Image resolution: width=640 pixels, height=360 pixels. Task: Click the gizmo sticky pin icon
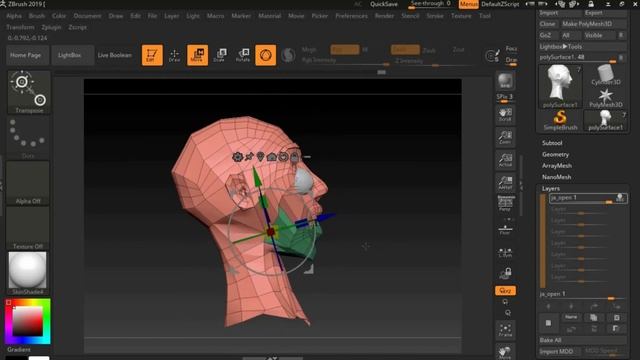click(249, 157)
